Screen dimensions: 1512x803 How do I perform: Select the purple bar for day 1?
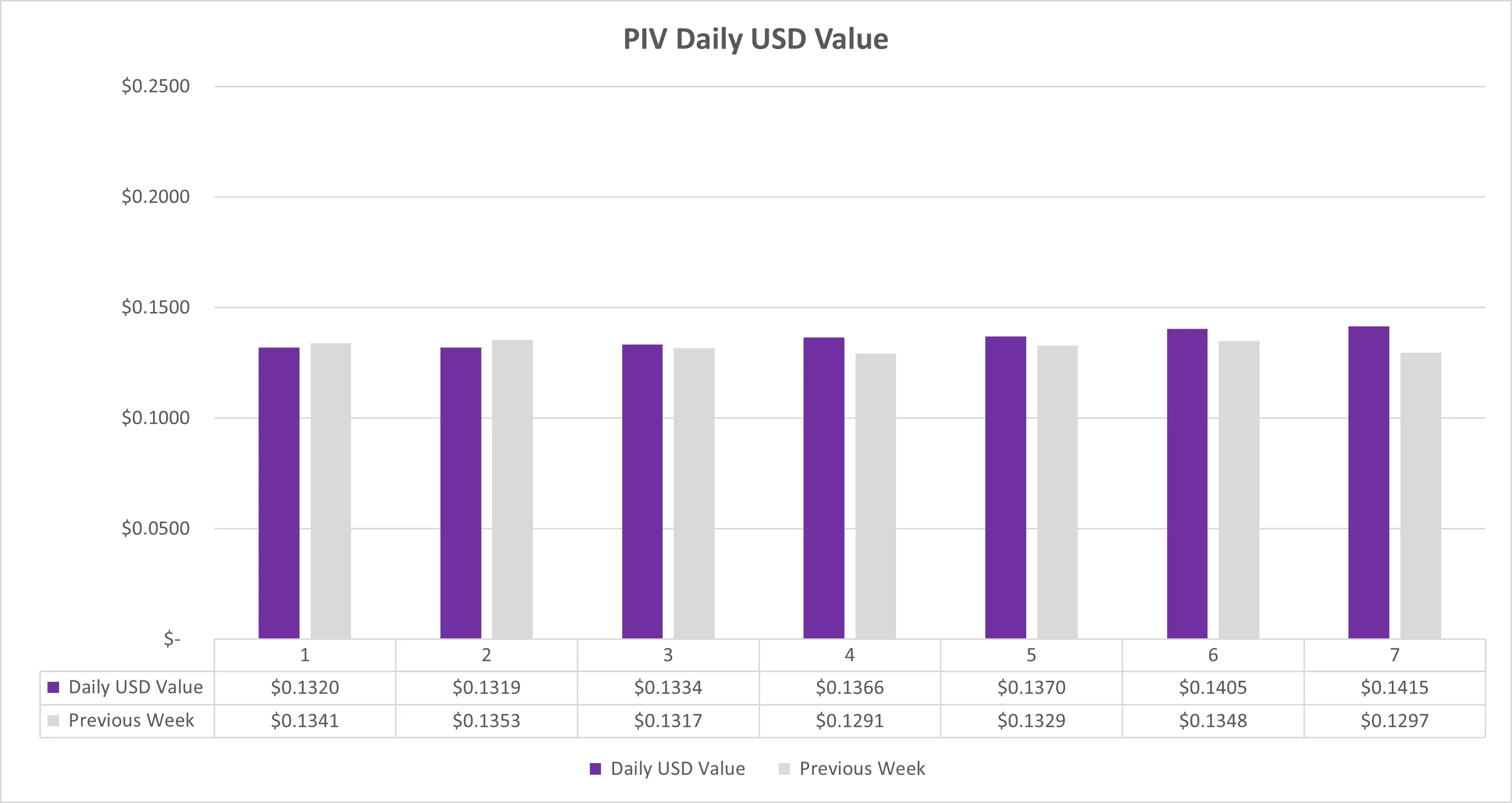pyautogui.click(x=279, y=493)
